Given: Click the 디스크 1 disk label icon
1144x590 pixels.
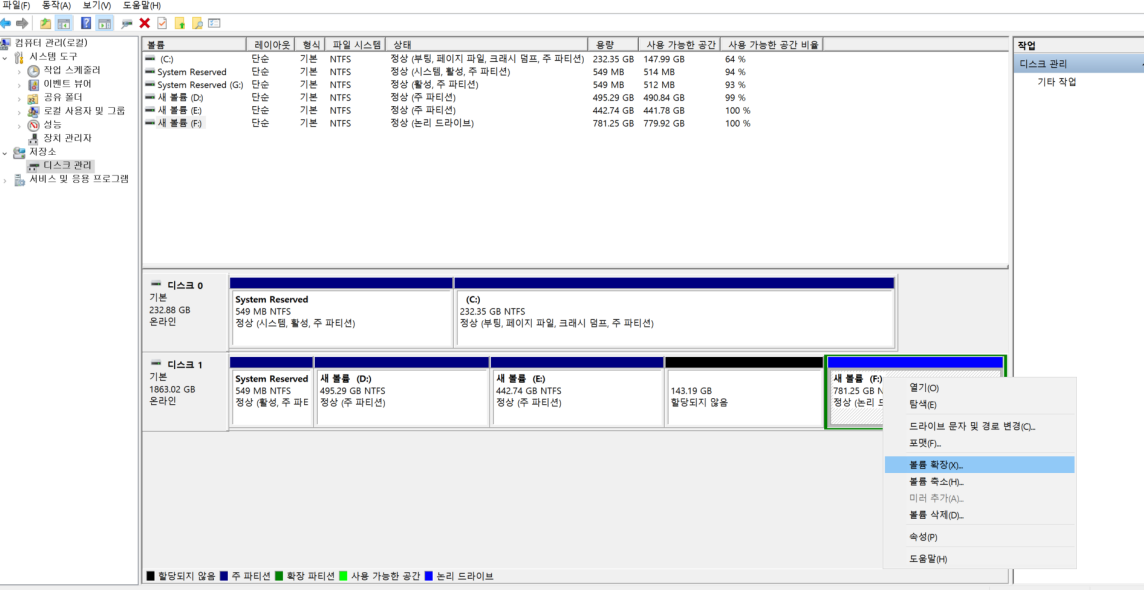Looking at the screenshot, I should (156, 365).
